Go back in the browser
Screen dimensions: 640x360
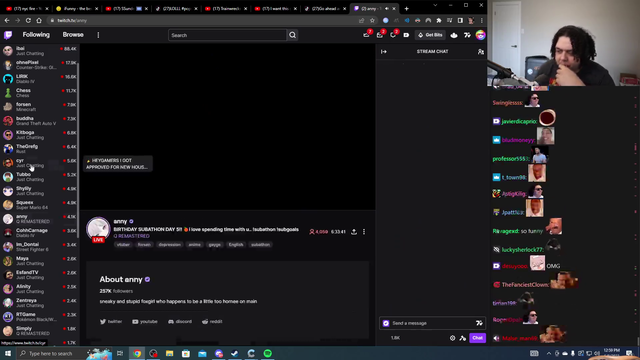pos(7,20)
